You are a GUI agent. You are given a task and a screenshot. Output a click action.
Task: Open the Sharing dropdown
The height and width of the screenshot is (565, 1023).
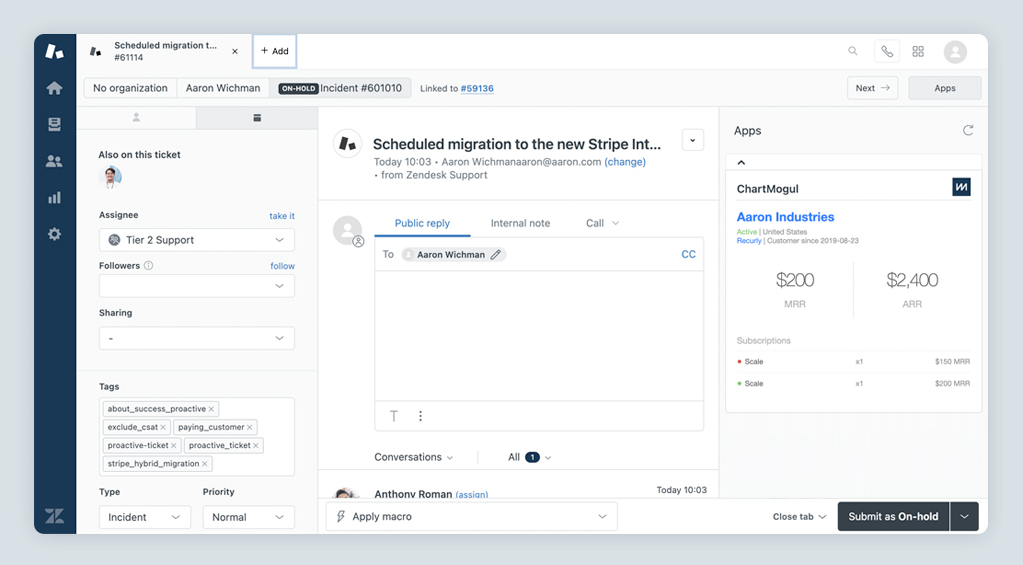pos(196,338)
